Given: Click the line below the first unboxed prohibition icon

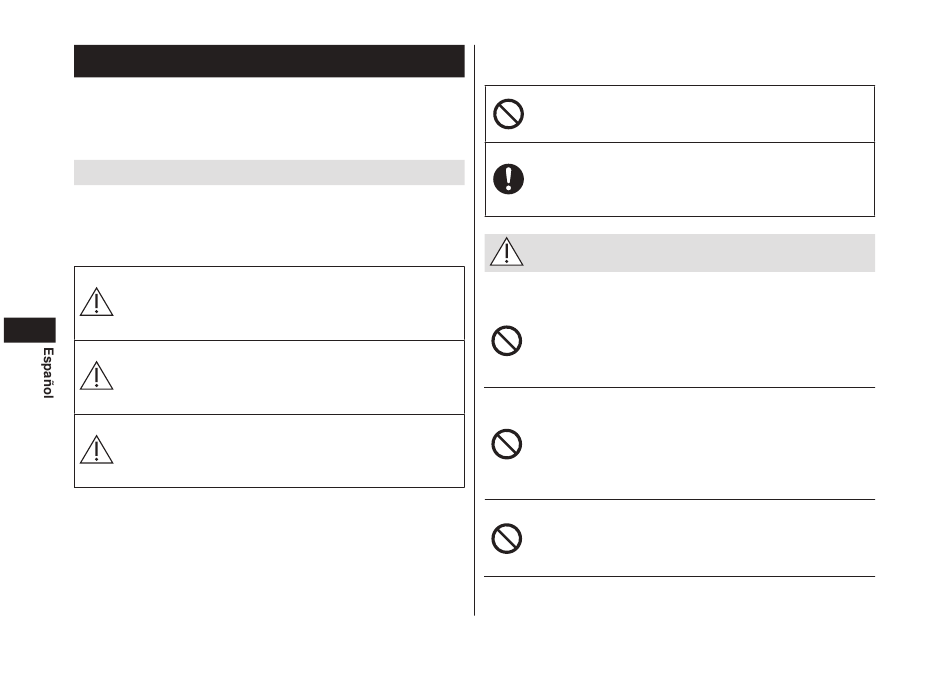Looking at the screenshot, I should (x=679, y=387).
